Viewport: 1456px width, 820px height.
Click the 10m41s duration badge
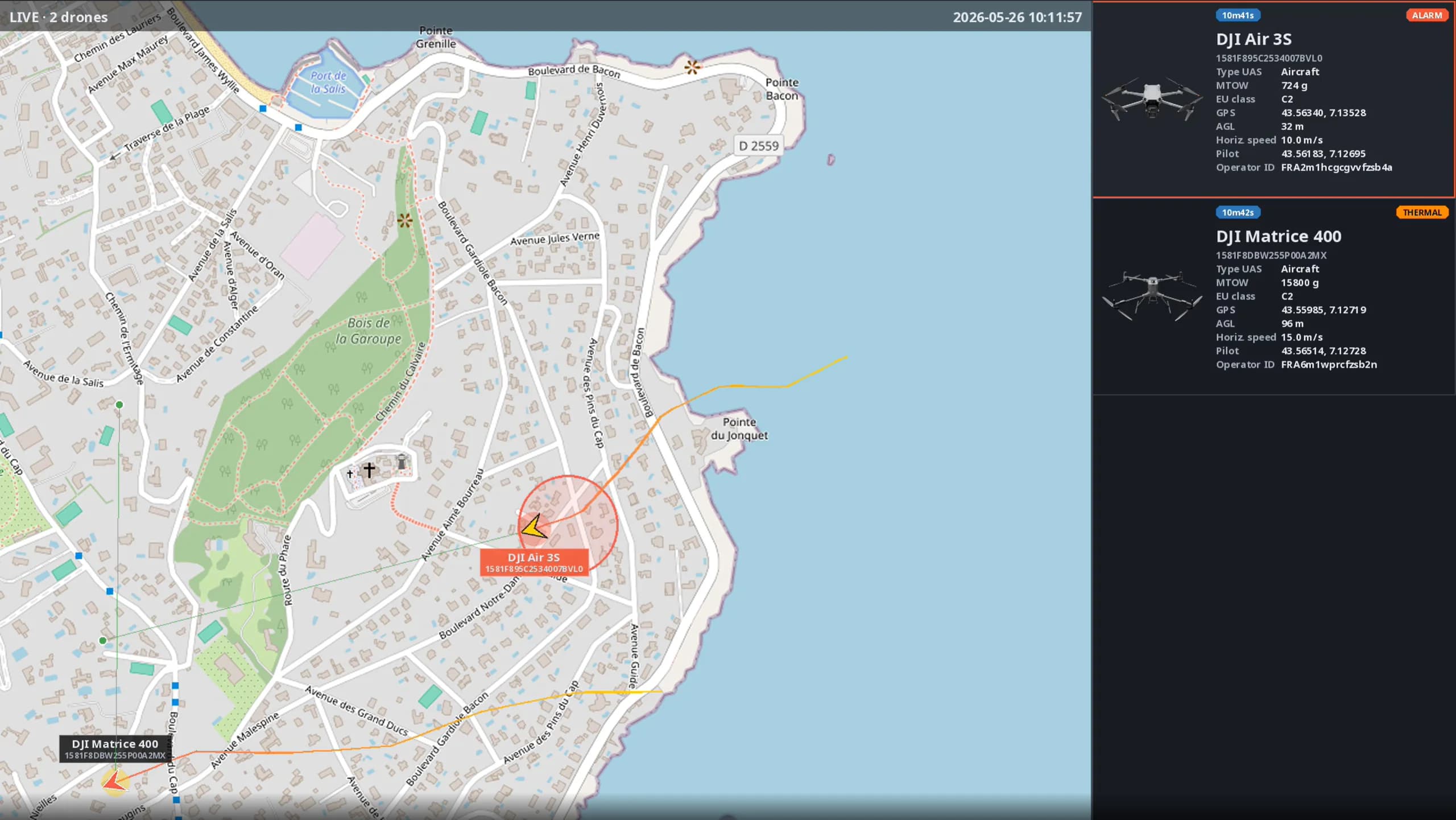1238,15
